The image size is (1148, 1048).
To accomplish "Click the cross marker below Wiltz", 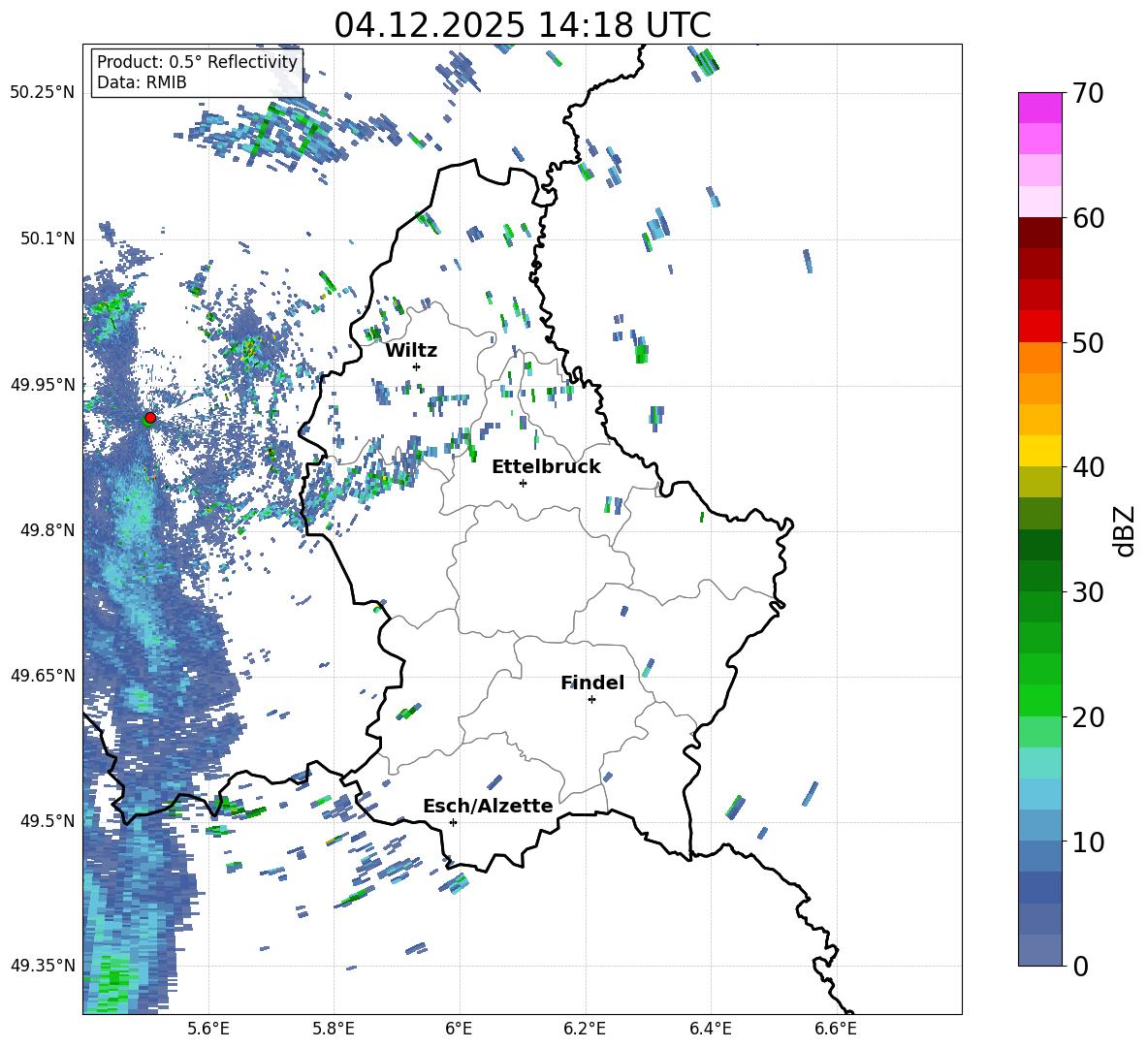I will (x=417, y=366).
